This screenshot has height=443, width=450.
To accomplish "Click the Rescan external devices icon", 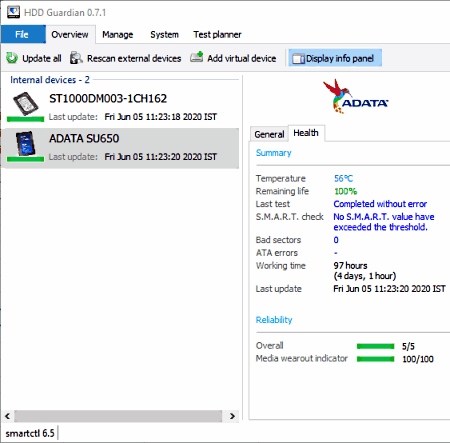I will 76,58.
